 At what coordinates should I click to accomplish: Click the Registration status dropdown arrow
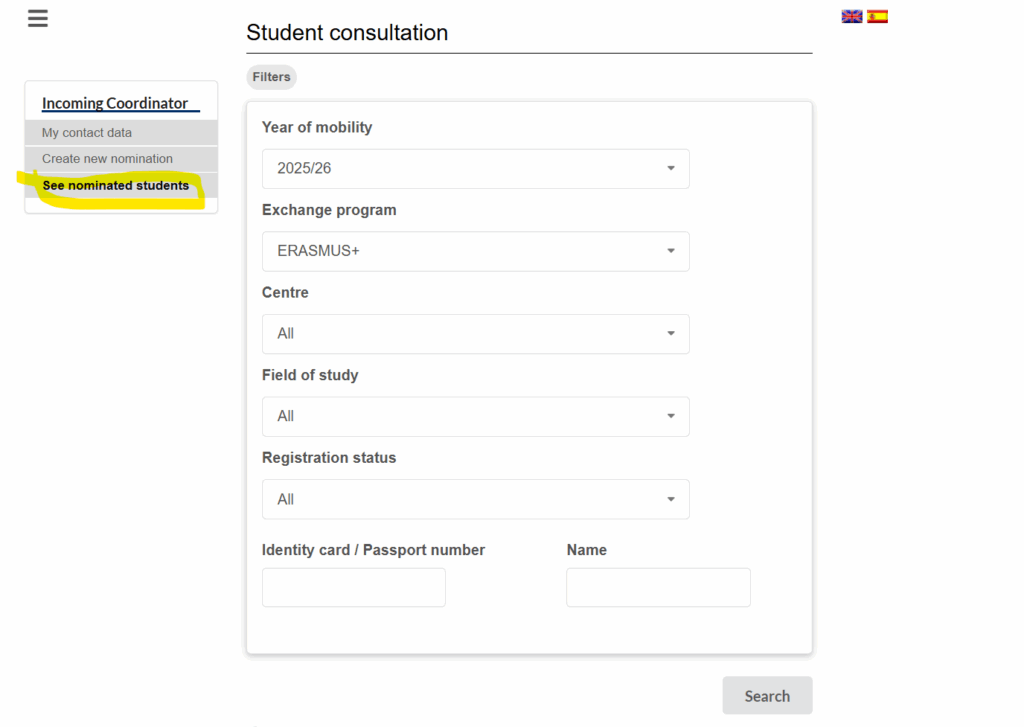pyautogui.click(x=671, y=499)
